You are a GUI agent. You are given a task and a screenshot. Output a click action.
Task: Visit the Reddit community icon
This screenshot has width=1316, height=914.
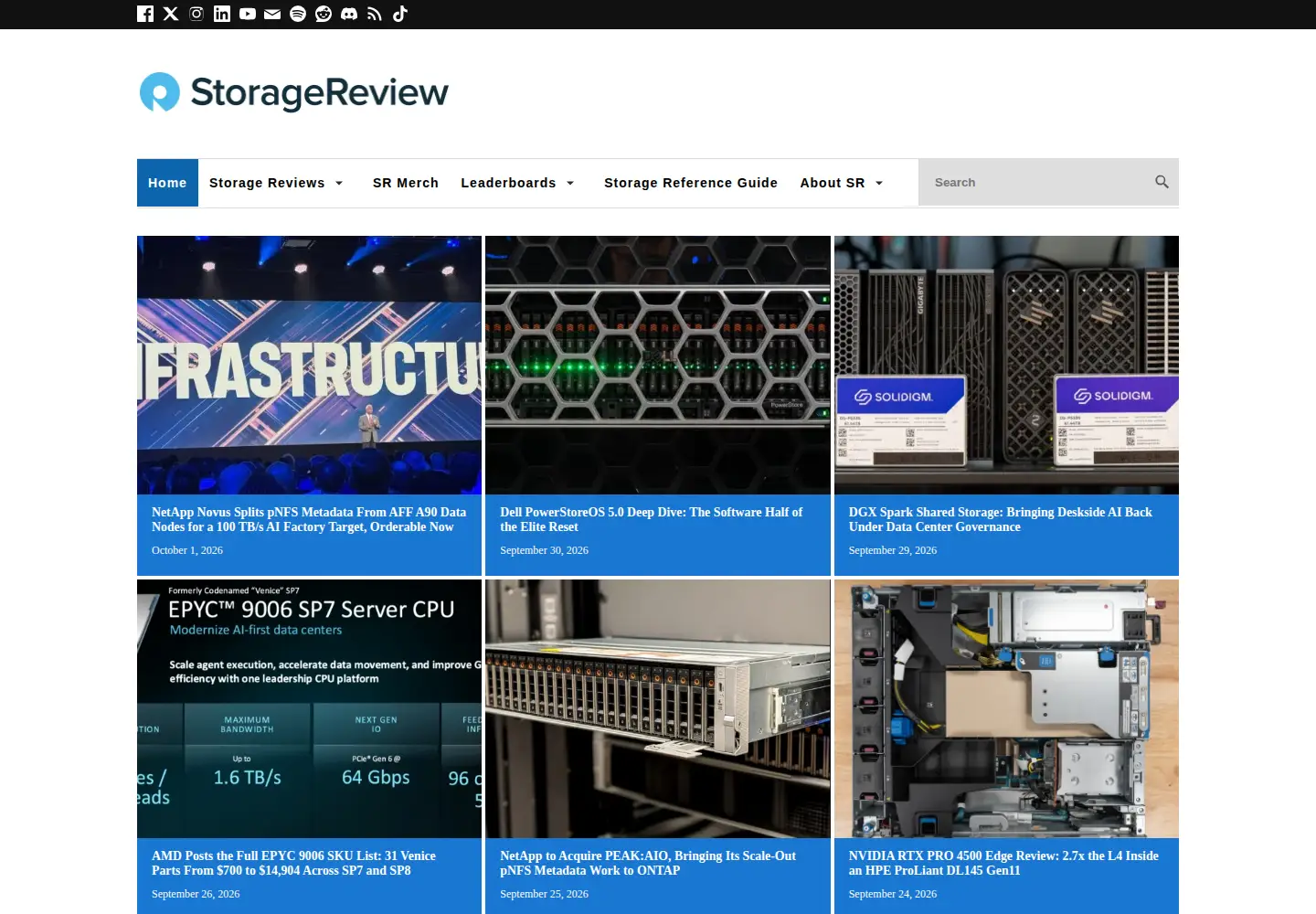[x=324, y=14]
